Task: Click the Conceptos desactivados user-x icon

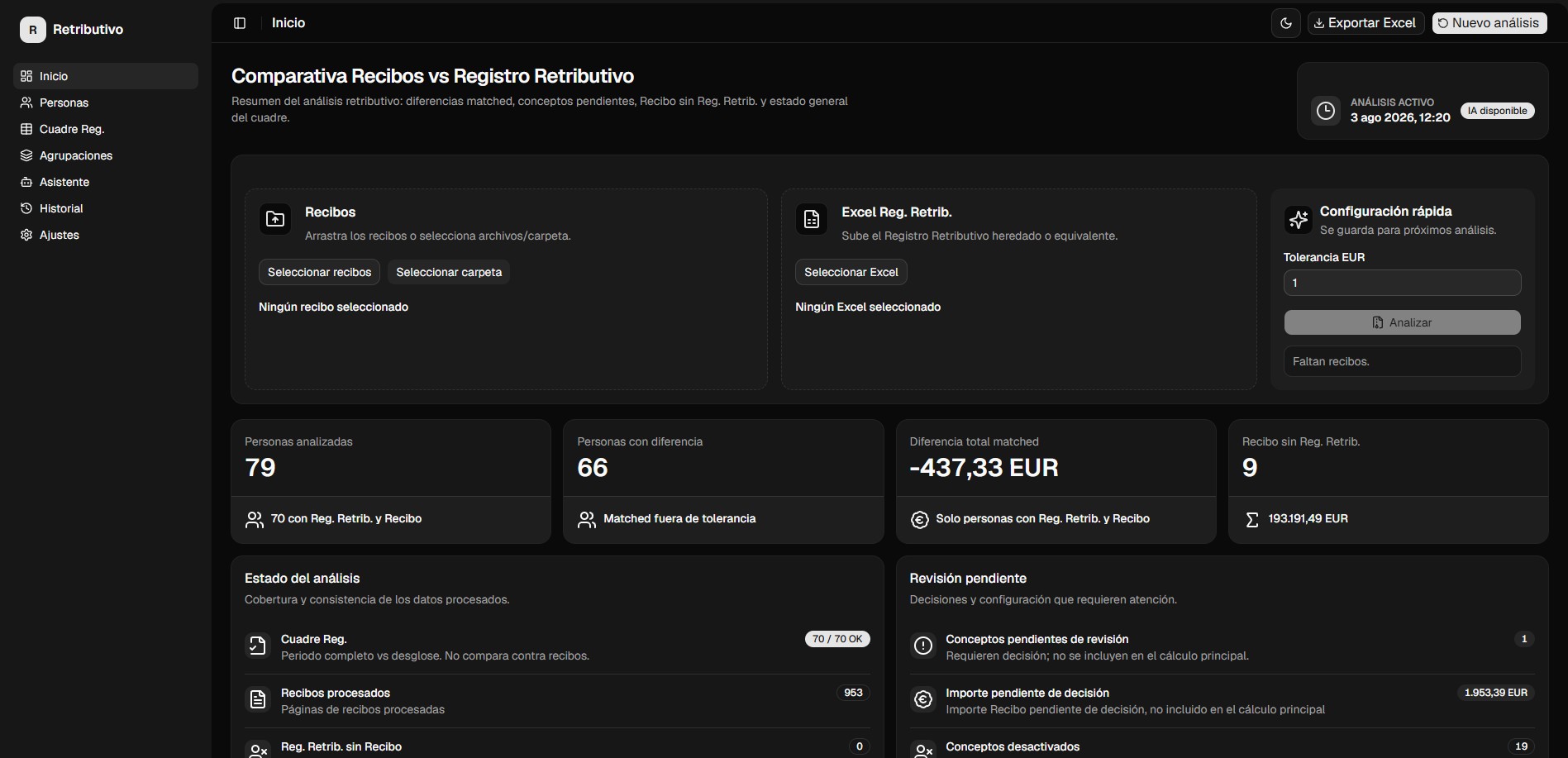Action: coord(923,751)
